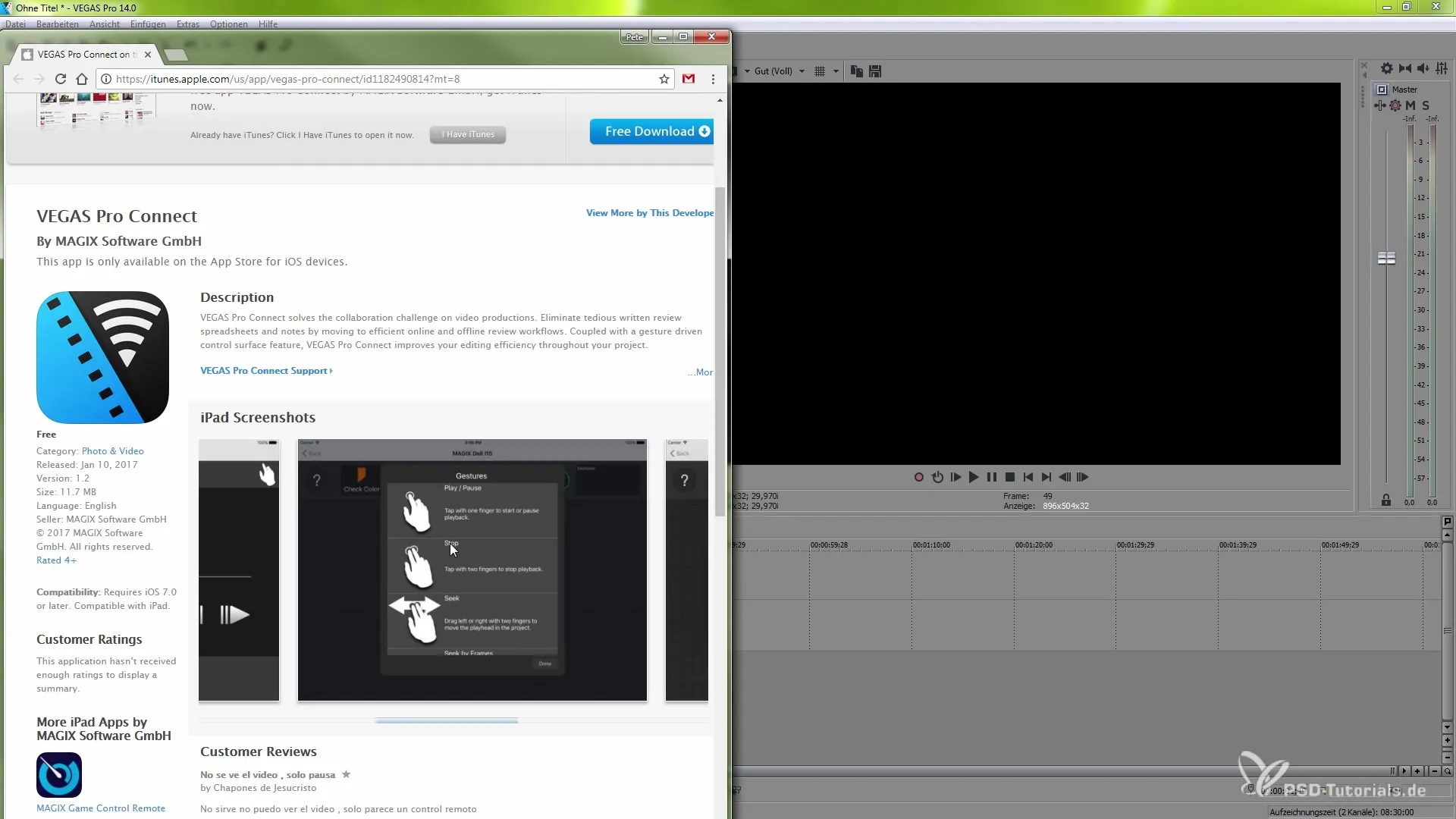This screenshot has width=1456, height=819.
Task: Stop playback in the video preview
Action: point(1010,477)
